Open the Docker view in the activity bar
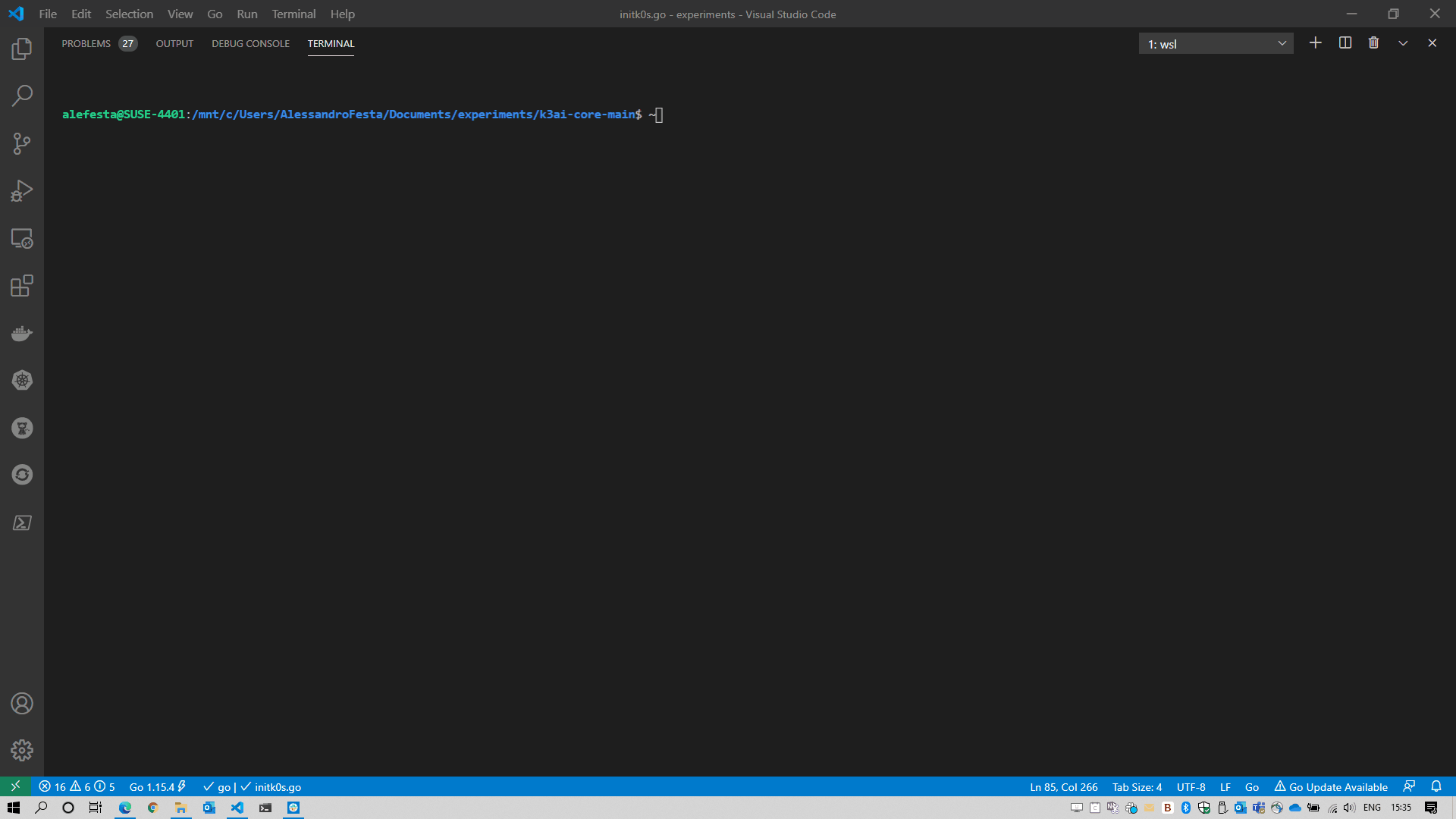This screenshot has width=1456, height=819. (x=22, y=334)
